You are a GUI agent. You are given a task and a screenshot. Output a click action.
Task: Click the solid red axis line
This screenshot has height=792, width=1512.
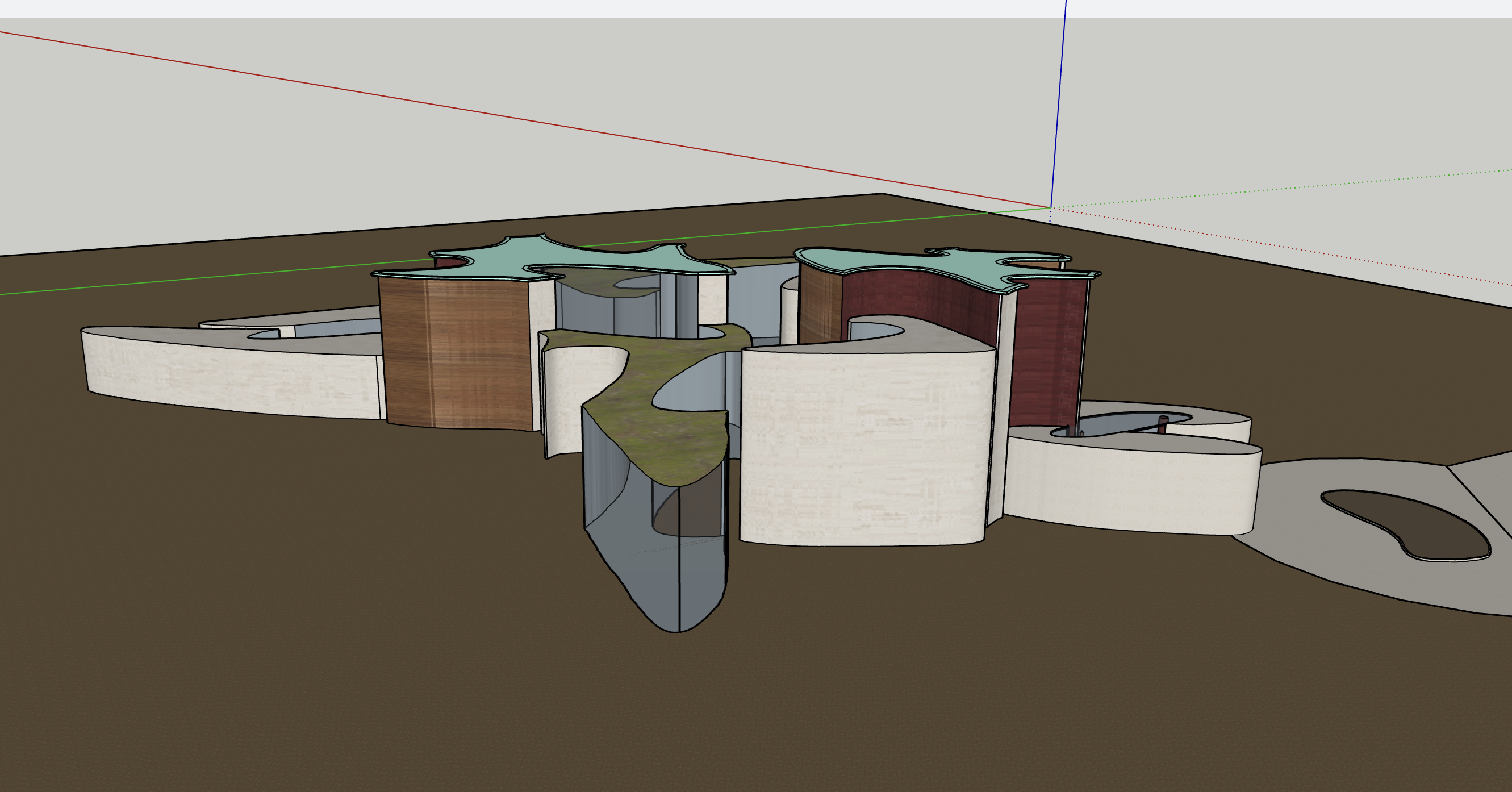pos(528,119)
